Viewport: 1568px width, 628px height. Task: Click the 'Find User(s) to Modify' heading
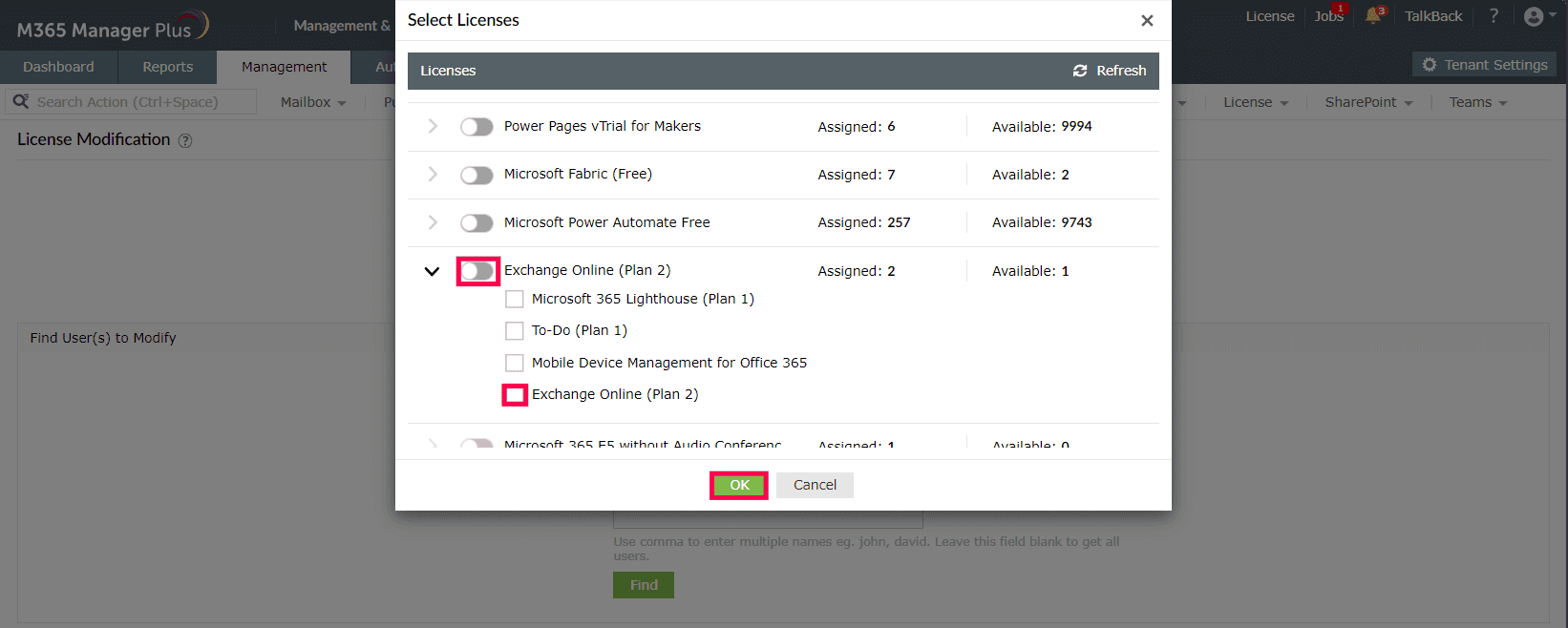click(103, 338)
